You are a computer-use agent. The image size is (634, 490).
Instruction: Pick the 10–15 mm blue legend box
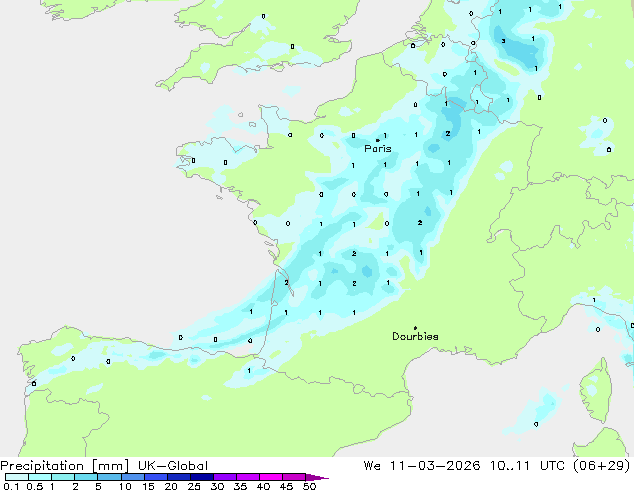point(133,477)
